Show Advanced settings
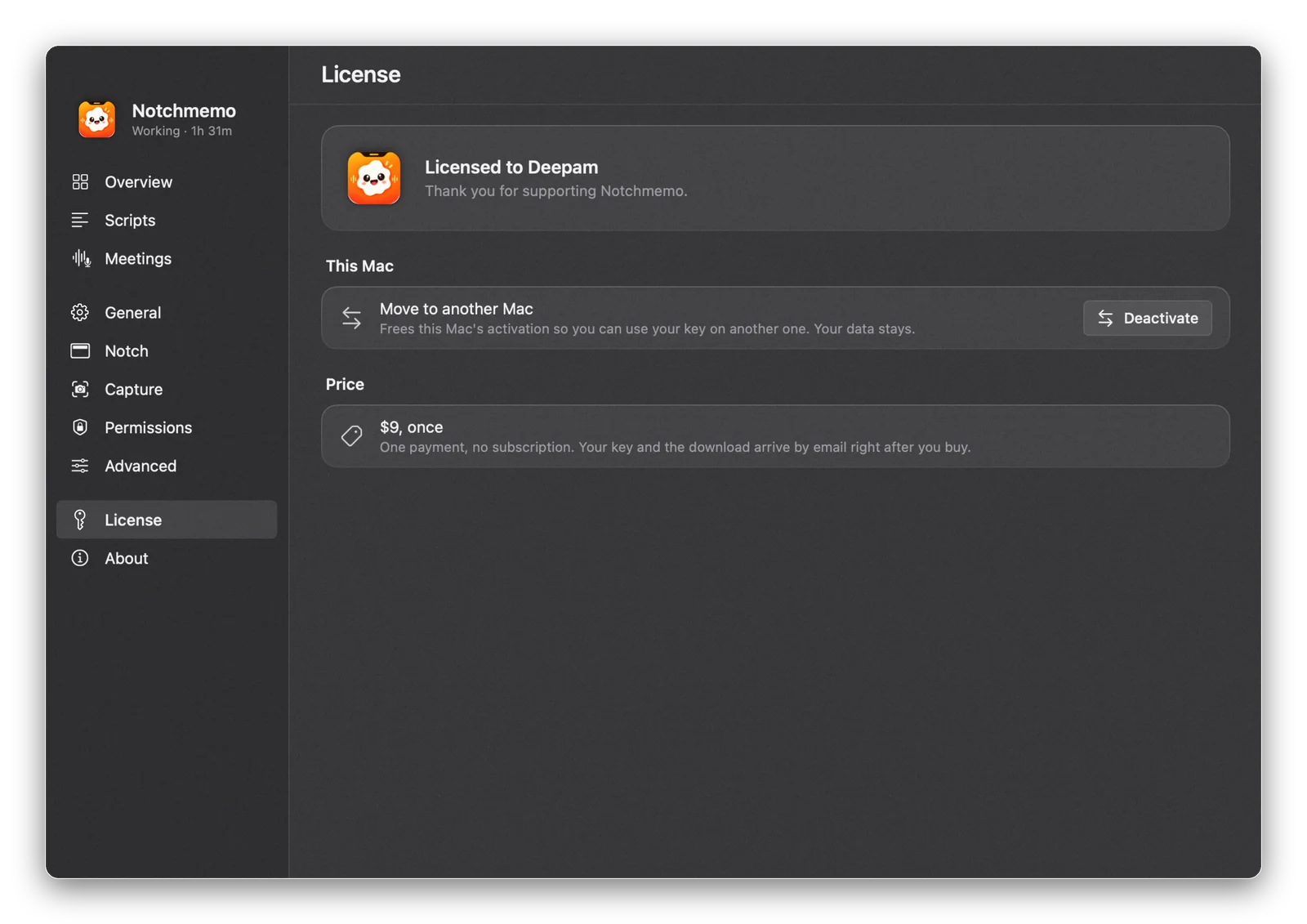This screenshot has height=924, width=1307. [x=167, y=466]
